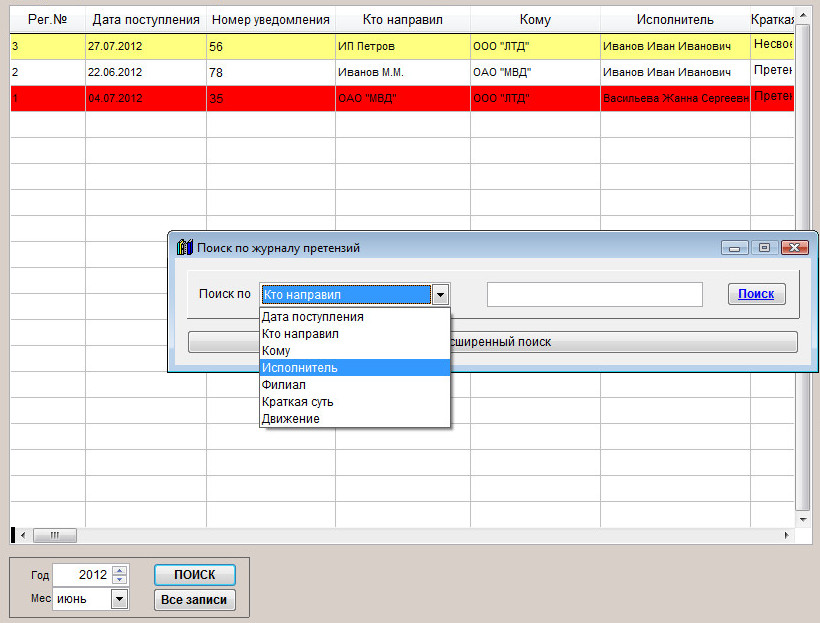Click the horizontal scrollbar thumb
Viewport: 820px width, 623px height.
55,535
